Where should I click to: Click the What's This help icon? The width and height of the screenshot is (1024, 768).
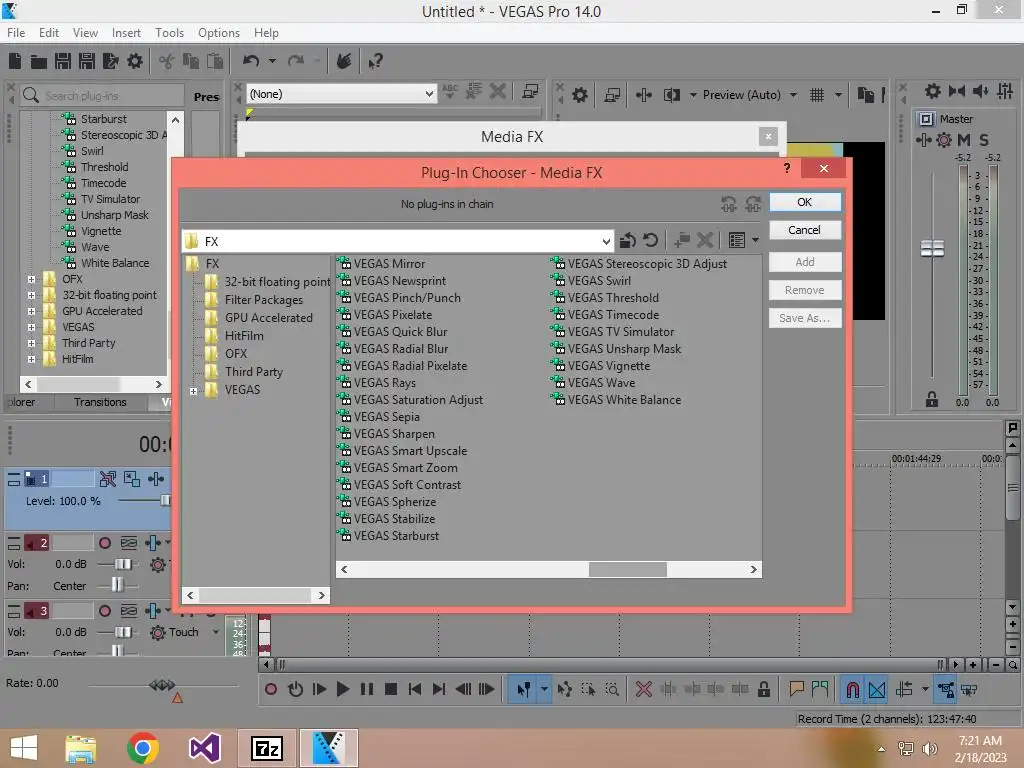point(376,61)
